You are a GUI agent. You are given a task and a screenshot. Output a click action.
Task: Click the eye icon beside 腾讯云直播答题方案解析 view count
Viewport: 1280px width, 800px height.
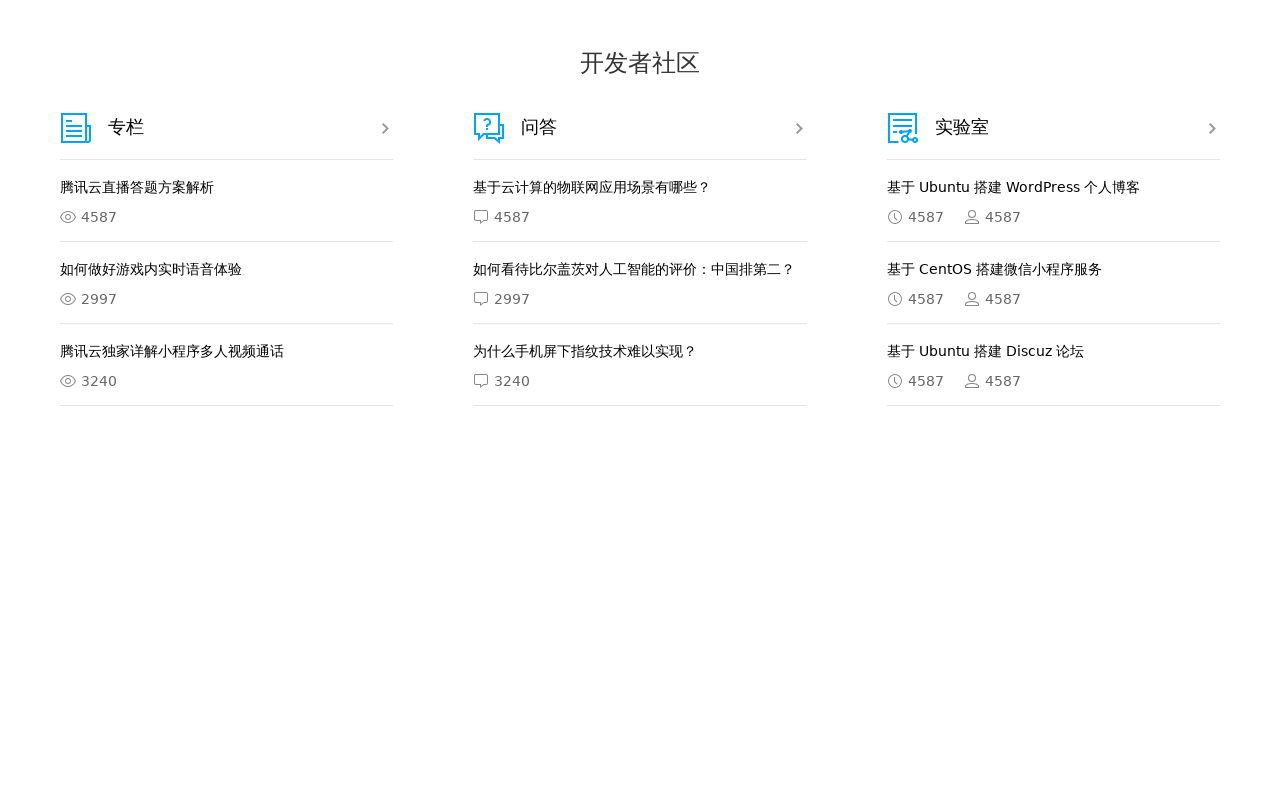coord(66,215)
